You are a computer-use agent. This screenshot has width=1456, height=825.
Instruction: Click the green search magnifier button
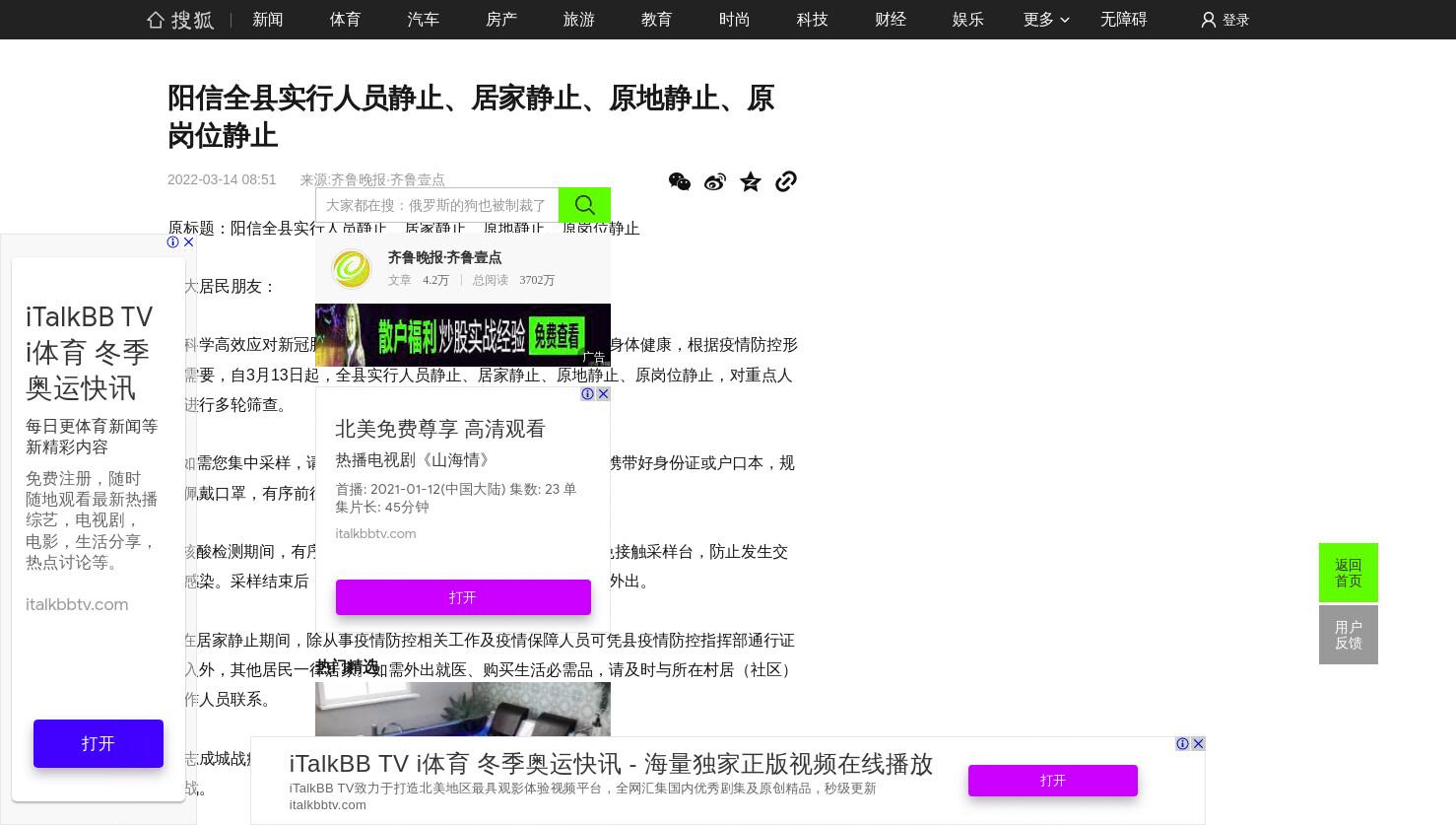(x=584, y=205)
